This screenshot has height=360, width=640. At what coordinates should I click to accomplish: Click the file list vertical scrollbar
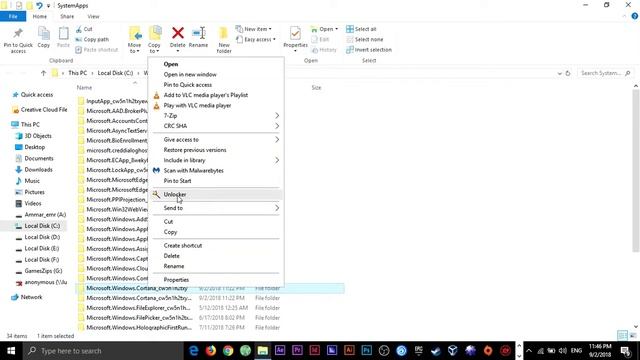(636, 171)
